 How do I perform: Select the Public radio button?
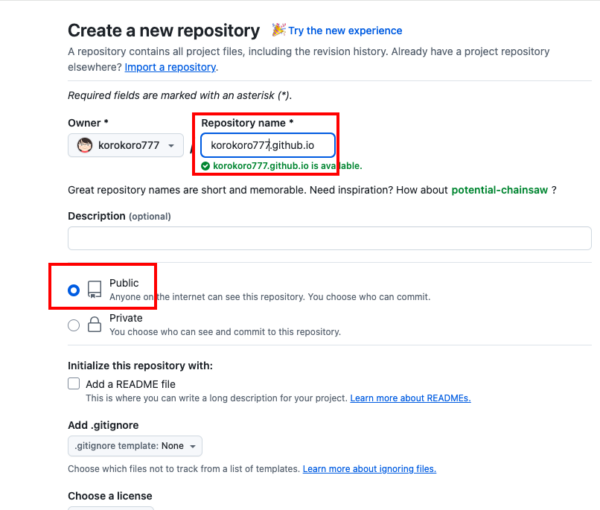tap(73, 290)
